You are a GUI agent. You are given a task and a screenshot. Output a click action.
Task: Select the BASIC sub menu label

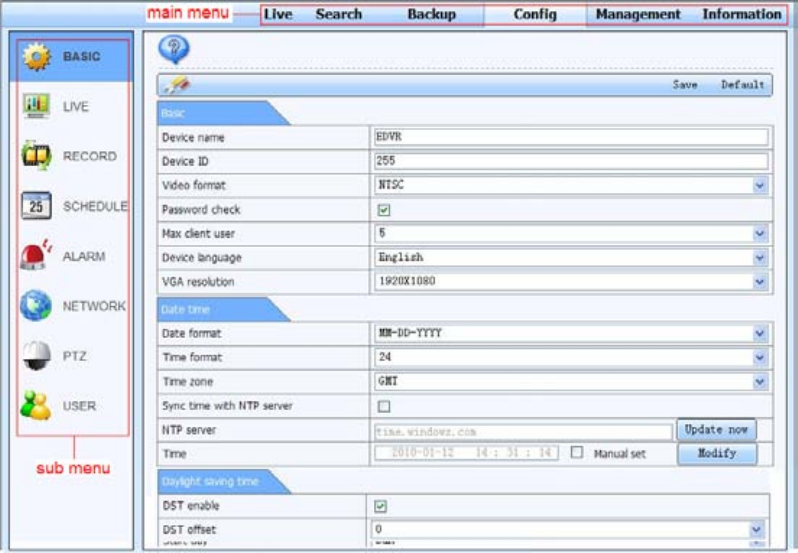pyautogui.click(x=81, y=56)
